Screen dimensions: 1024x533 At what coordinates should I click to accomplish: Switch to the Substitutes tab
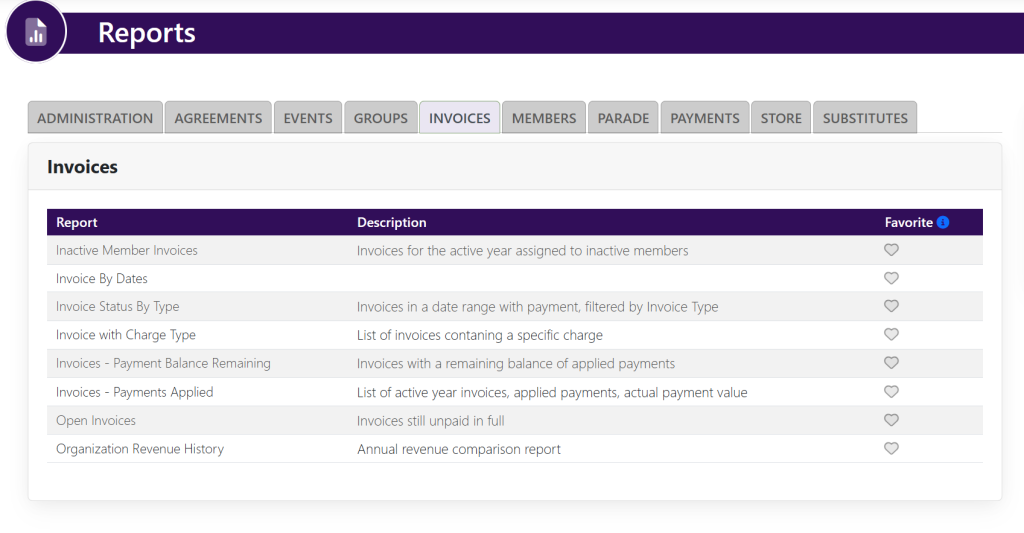coord(865,118)
